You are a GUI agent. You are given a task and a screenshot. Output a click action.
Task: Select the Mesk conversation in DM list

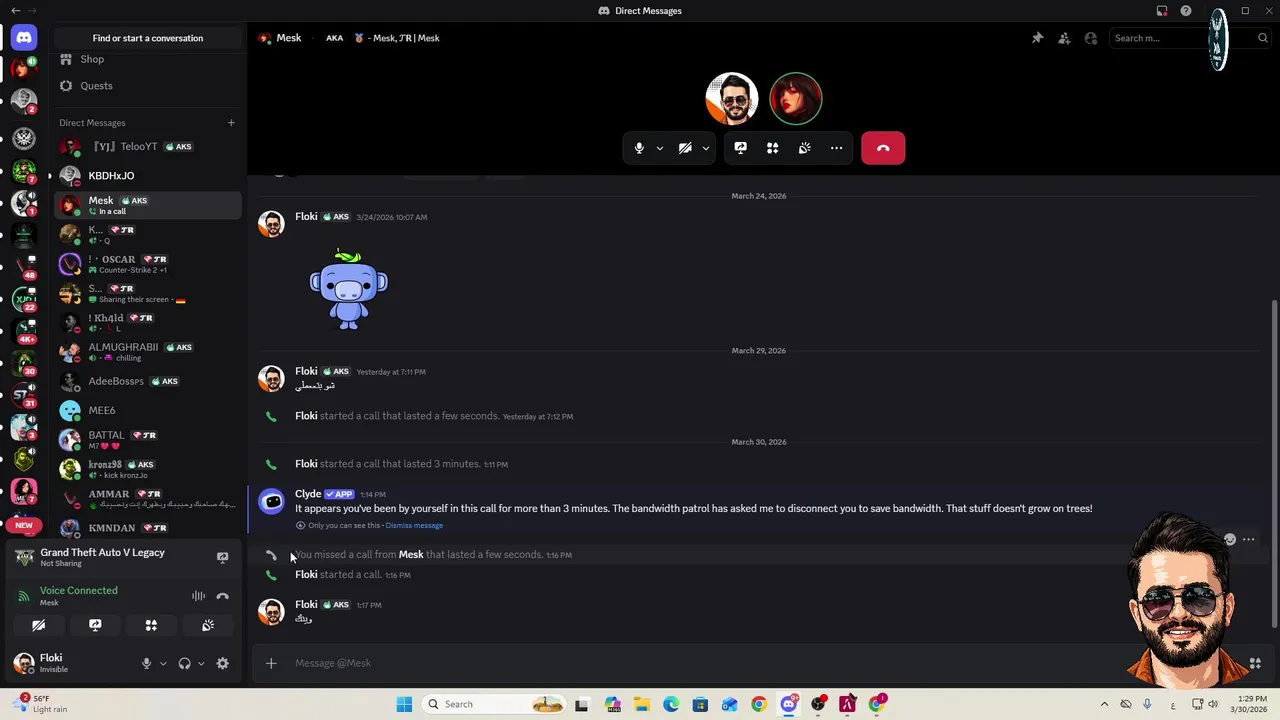(x=148, y=205)
